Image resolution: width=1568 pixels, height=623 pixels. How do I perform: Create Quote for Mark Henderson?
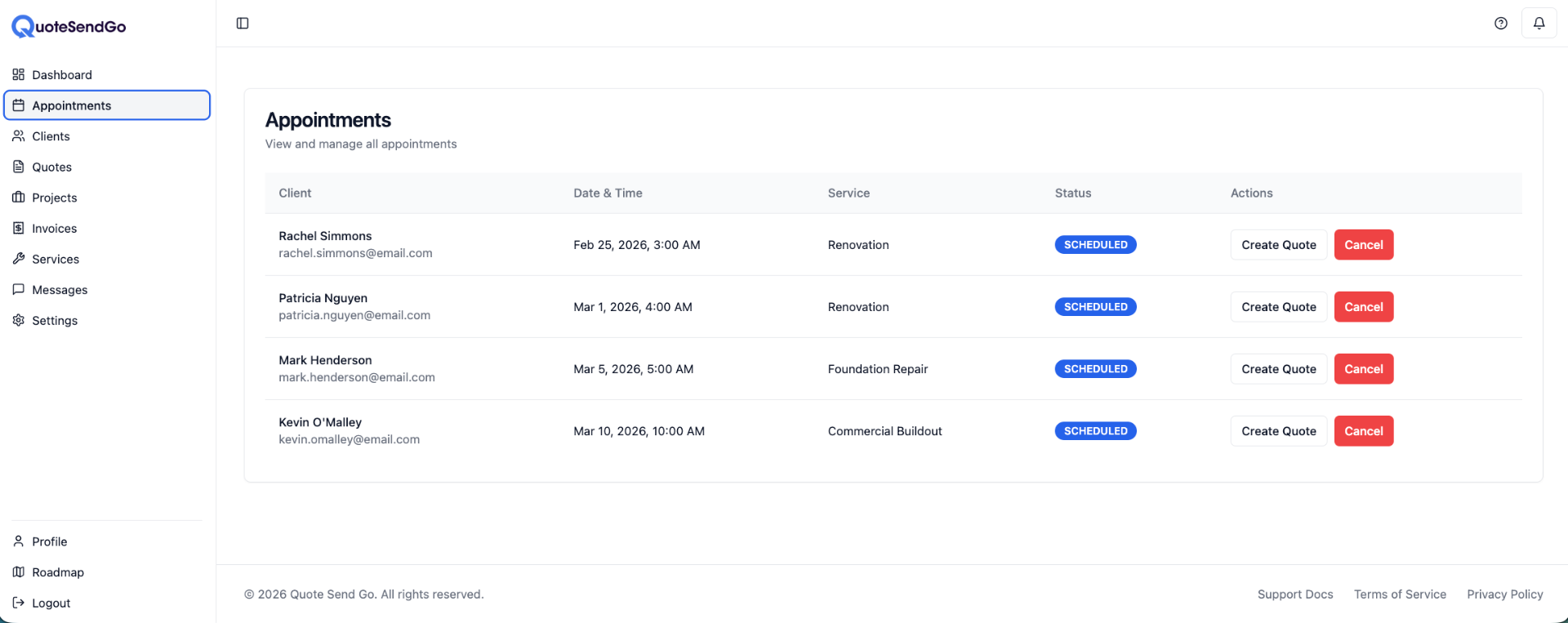tap(1278, 369)
